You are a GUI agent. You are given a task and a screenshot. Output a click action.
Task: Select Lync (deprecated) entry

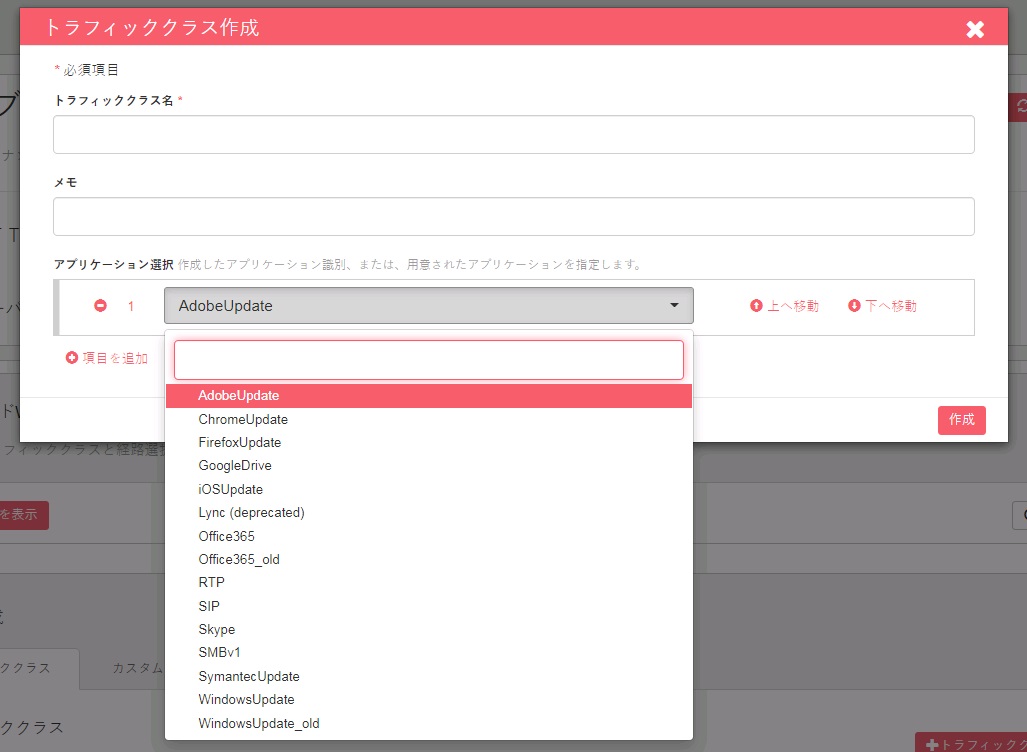tap(428, 512)
